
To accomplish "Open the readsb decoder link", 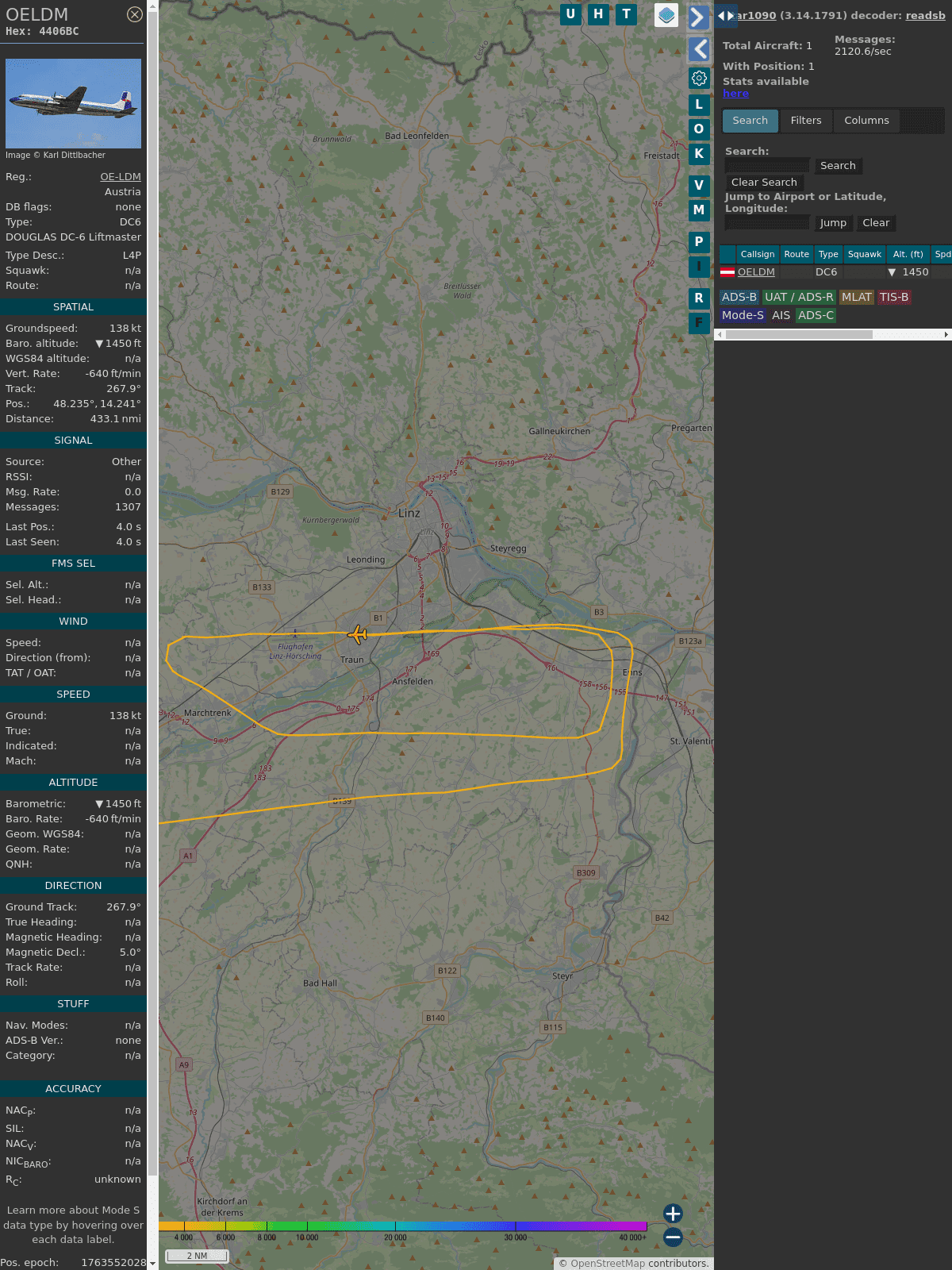I will point(926,15).
